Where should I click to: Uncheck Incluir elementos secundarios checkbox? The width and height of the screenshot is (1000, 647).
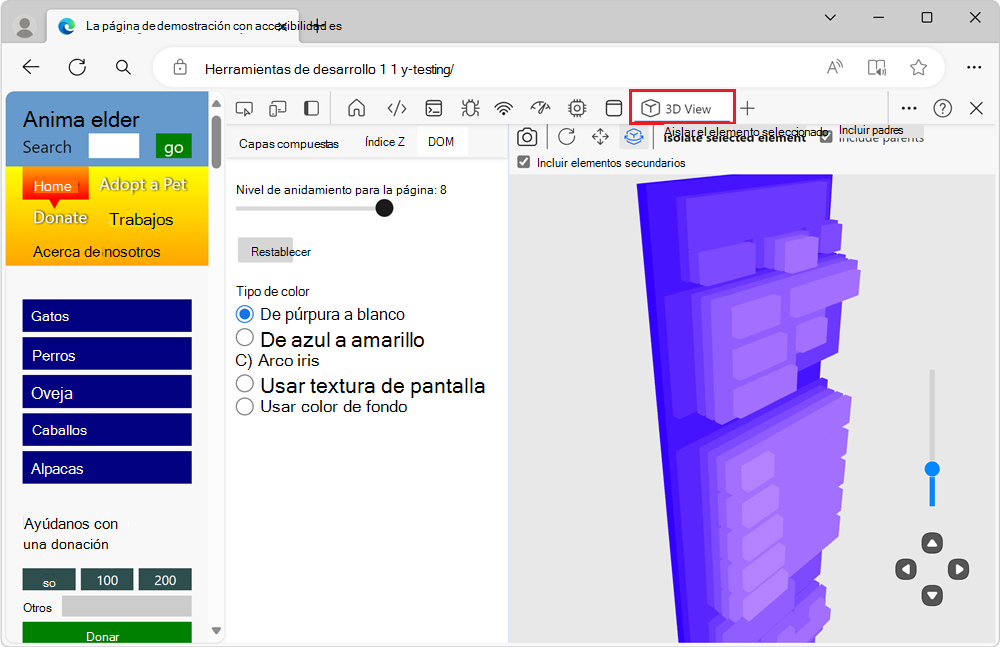coord(521,159)
